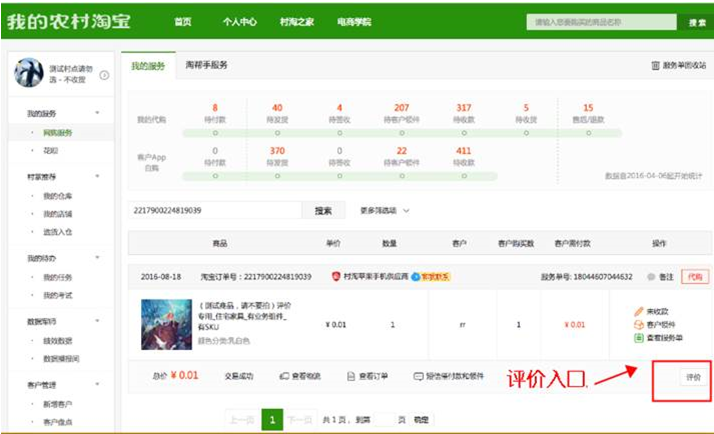Go to 首页 in top navigation
Viewport: 714px width, 434px height.
pyautogui.click(x=183, y=22)
